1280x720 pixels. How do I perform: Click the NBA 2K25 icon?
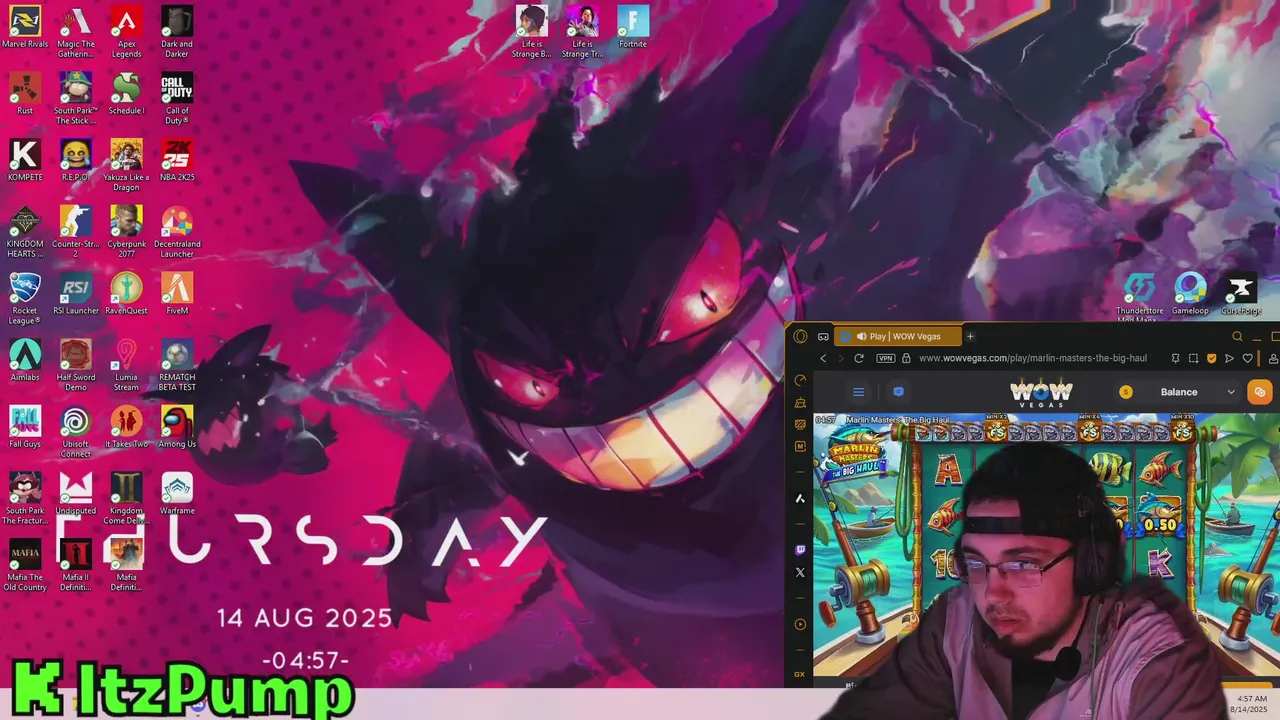[177, 160]
